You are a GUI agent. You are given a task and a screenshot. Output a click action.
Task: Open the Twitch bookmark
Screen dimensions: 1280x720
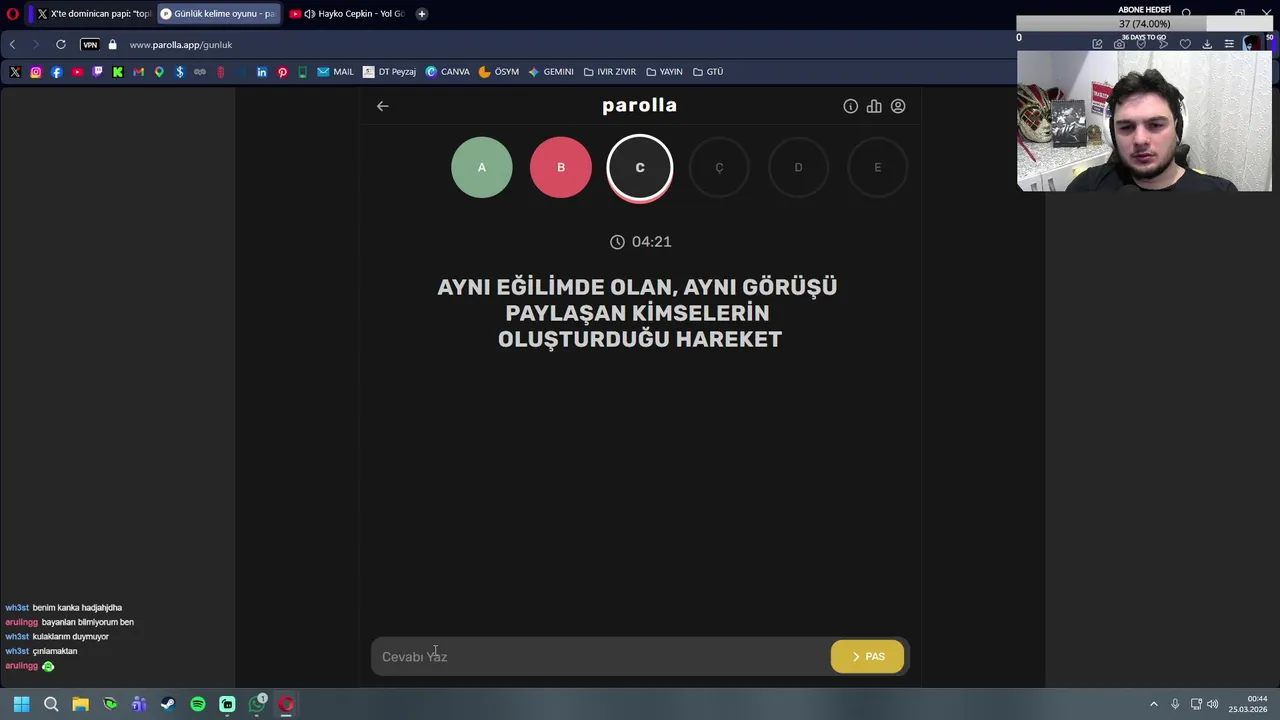pos(97,72)
